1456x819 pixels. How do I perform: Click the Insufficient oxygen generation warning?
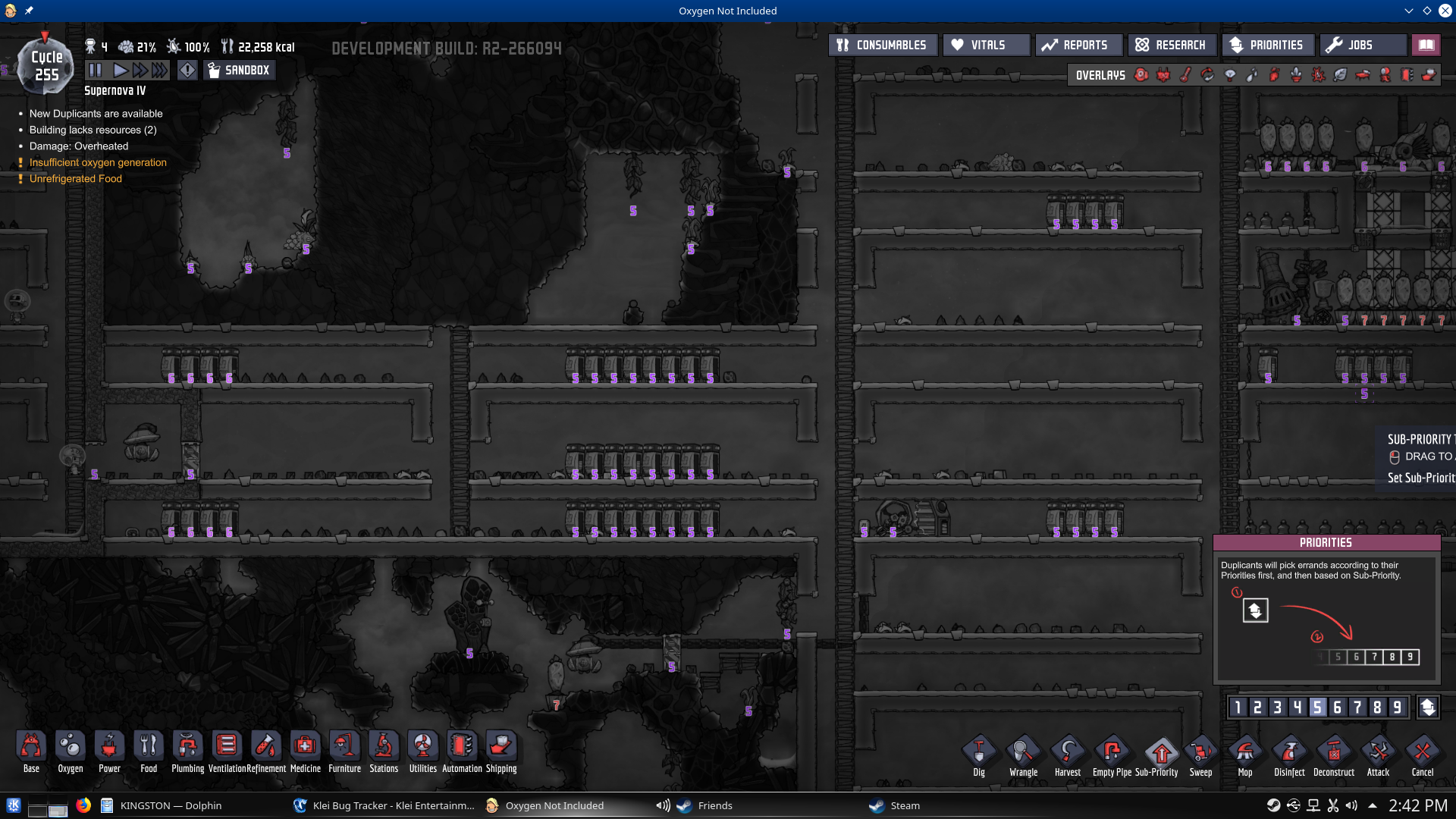point(98,162)
